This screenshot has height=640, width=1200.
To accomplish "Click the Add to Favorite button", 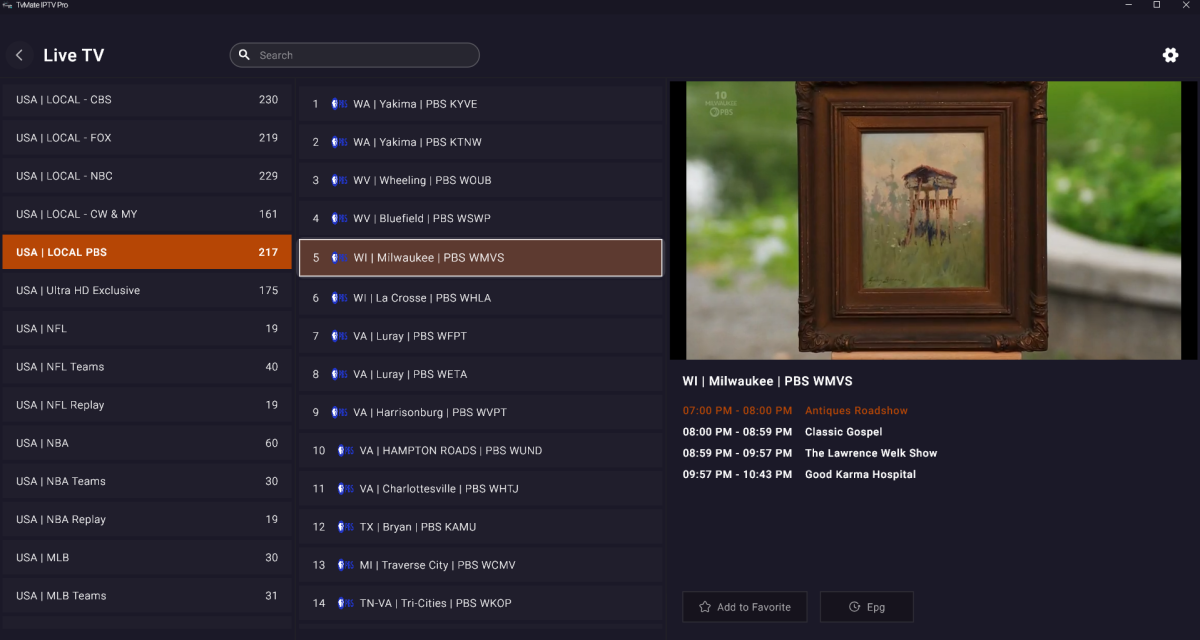I will click(744, 607).
